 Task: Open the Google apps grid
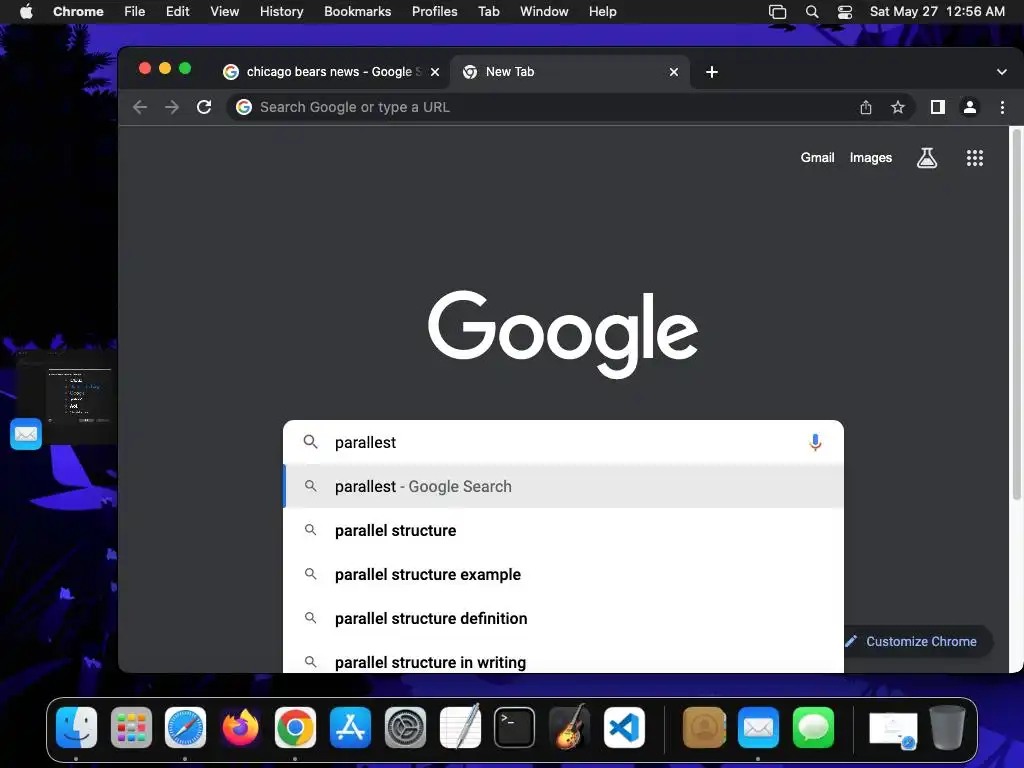(974, 157)
